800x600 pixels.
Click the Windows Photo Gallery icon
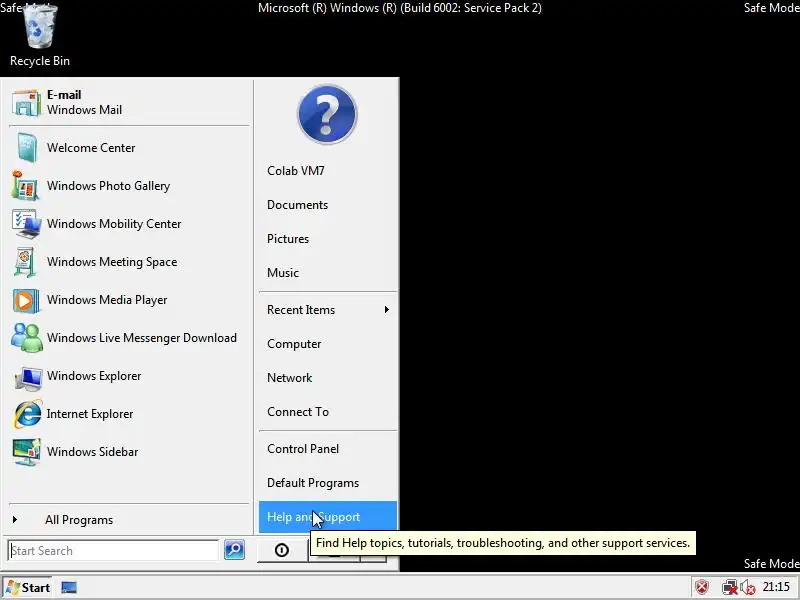coord(24,186)
